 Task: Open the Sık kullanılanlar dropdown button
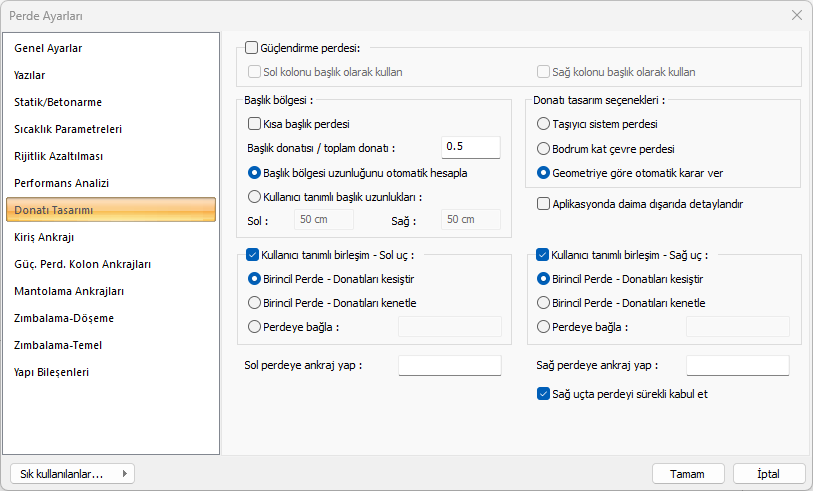71,474
